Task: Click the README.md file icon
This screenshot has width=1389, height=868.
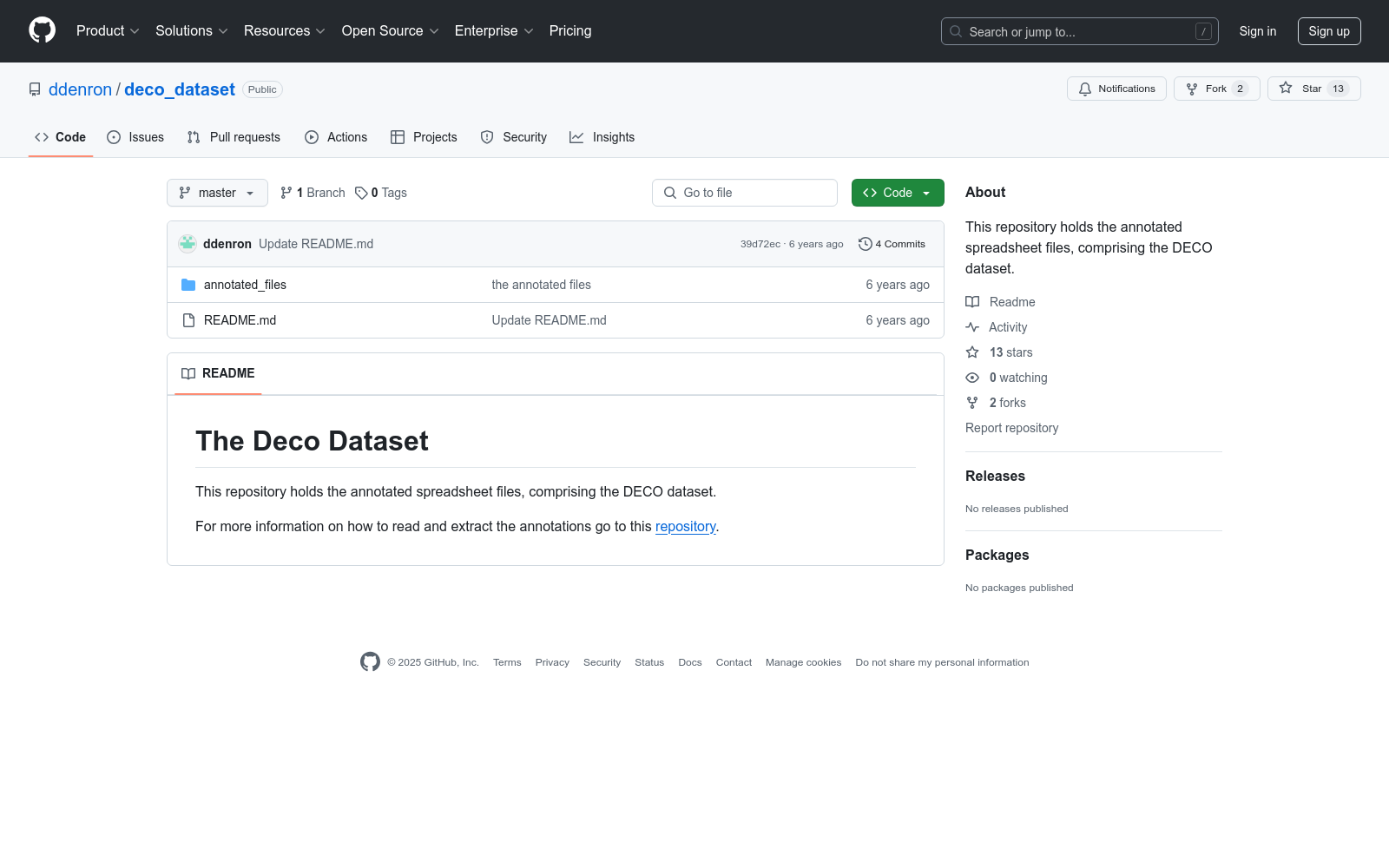Action: (188, 320)
